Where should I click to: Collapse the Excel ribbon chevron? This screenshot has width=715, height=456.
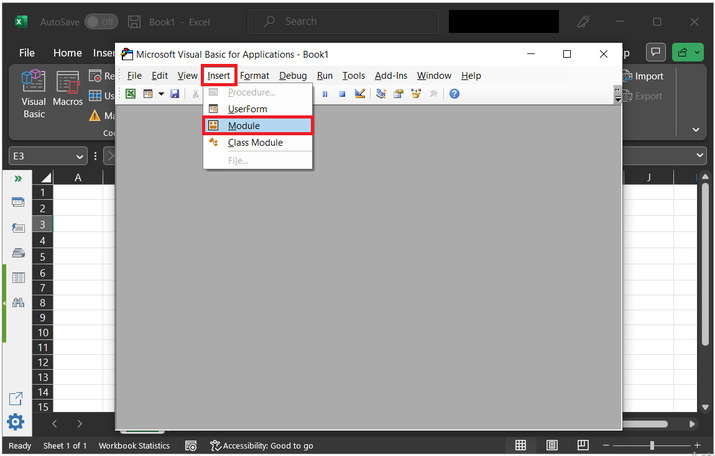[696, 130]
